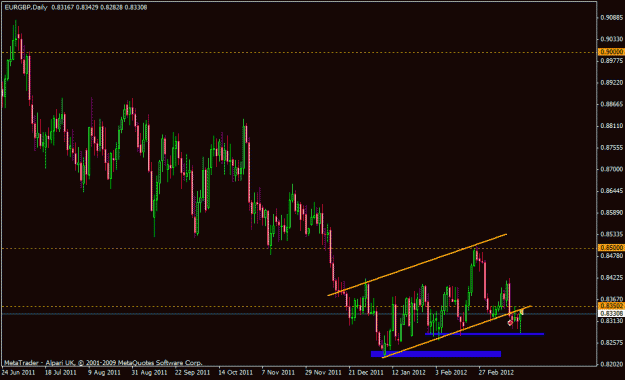625x380 pixels.
Task: Click the 0.85890 price axis label
Action: coord(611,213)
